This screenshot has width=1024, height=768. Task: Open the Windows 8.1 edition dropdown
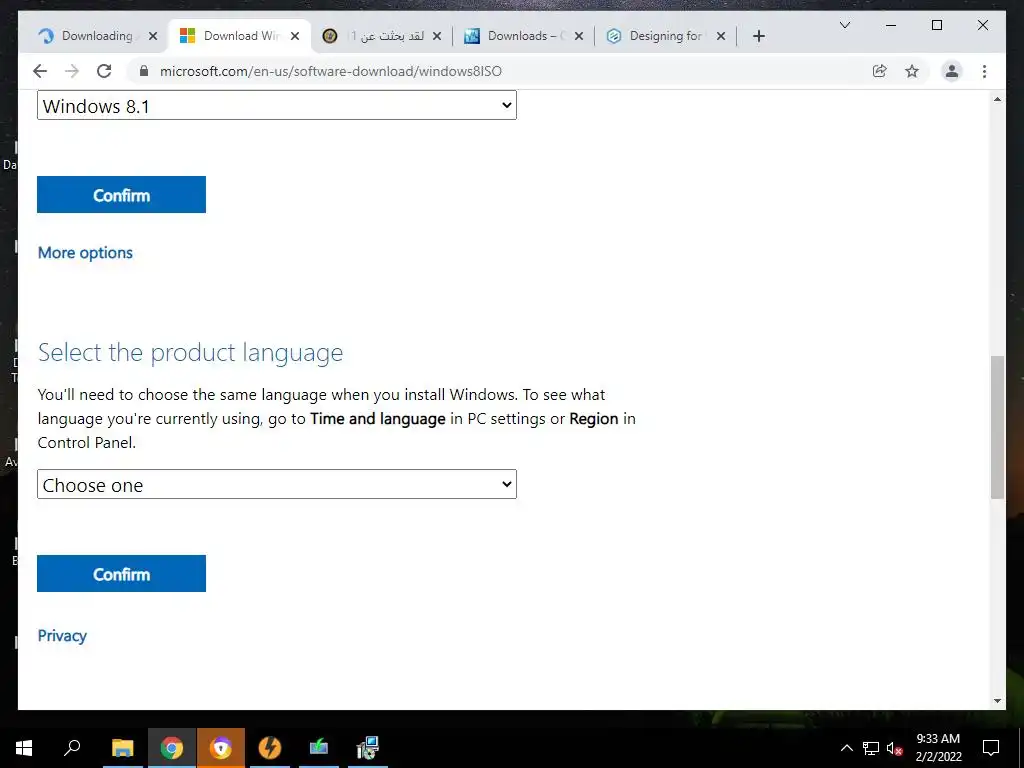pyautogui.click(x=277, y=105)
